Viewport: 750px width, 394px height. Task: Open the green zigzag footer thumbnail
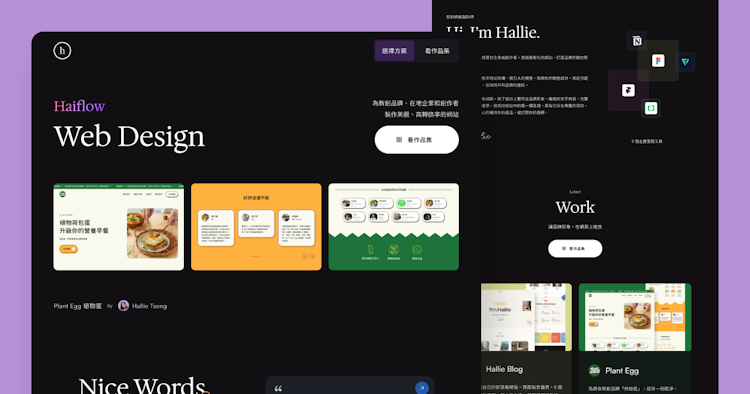394,227
